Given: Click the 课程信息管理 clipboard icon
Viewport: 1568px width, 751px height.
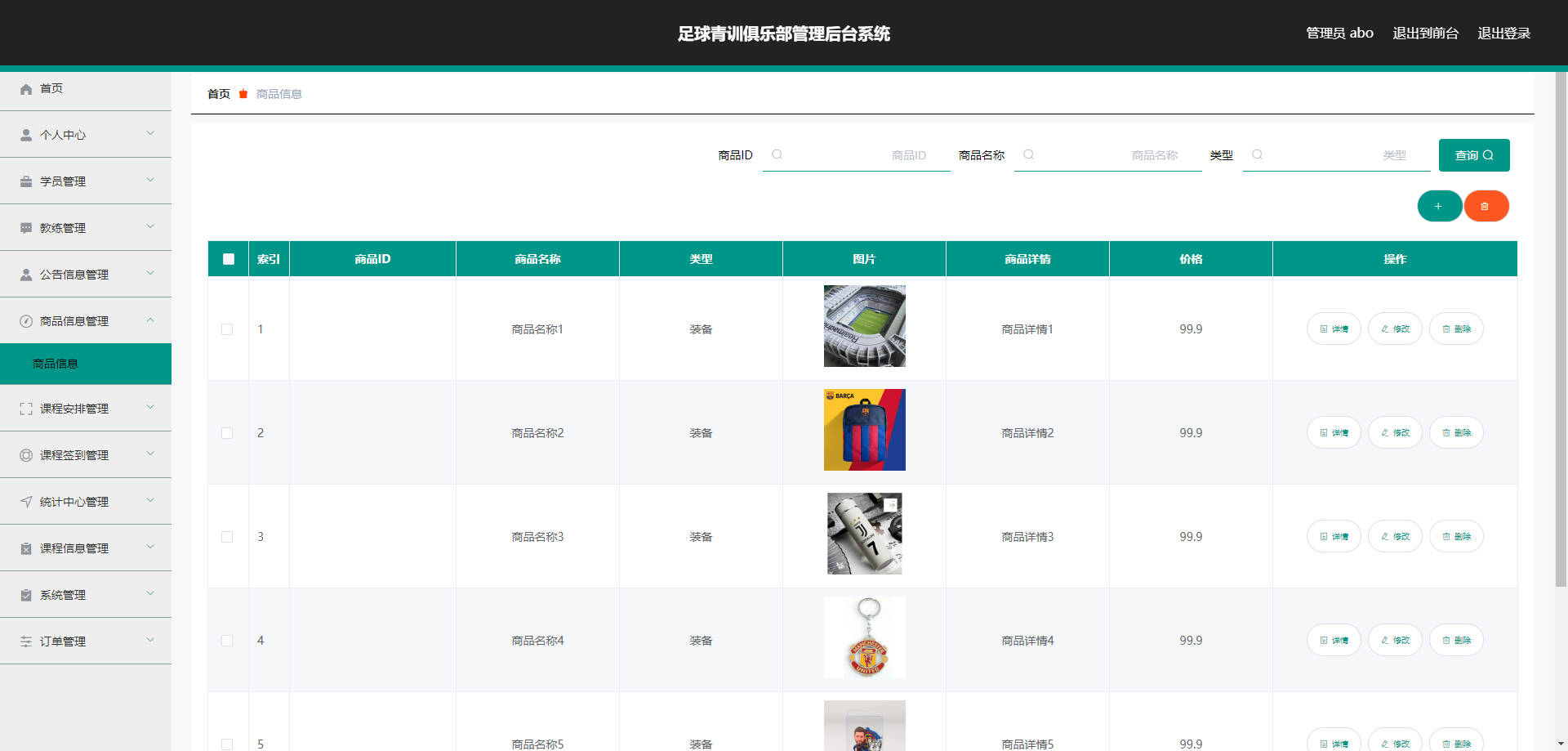Looking at the screenshot, I should 26,548.
